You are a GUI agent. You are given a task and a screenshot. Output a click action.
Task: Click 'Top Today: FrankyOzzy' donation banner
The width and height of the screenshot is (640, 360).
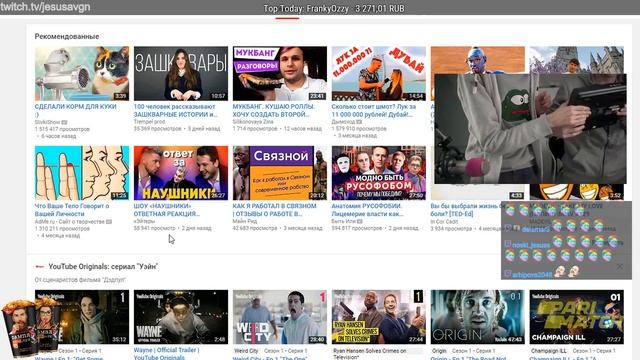pos(334,9)
